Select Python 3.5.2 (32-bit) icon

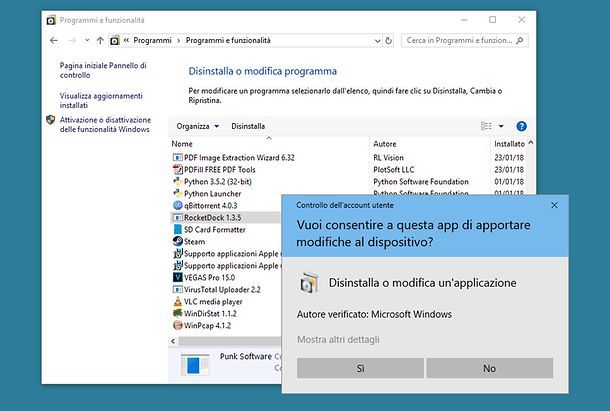177,182
